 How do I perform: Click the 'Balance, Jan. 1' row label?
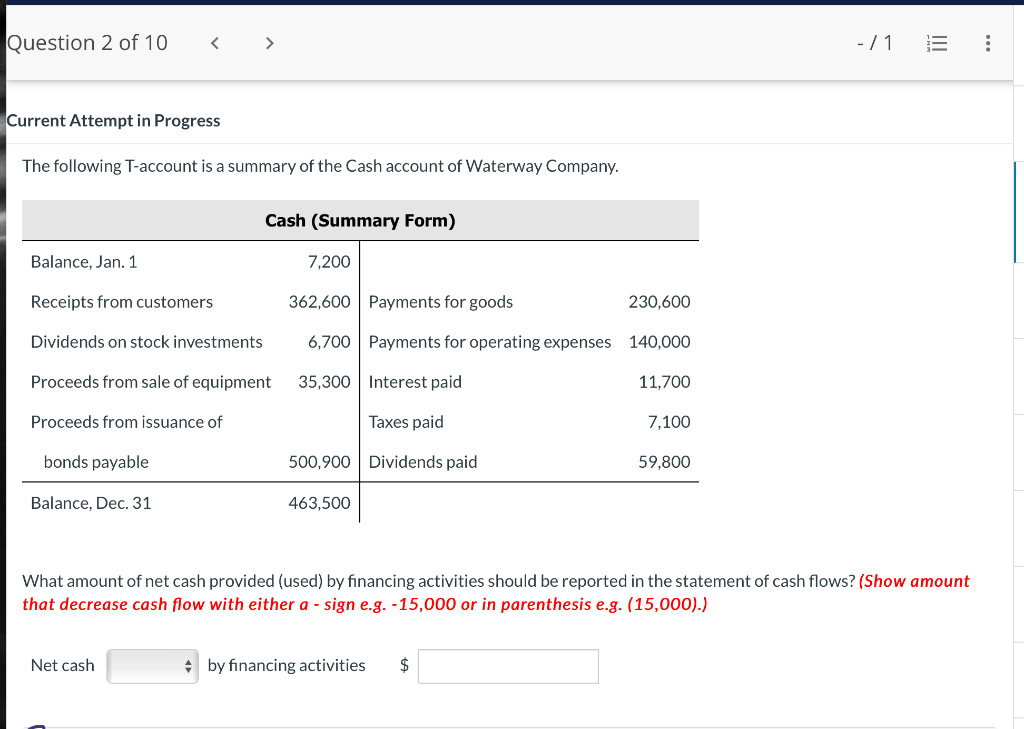click(84, 262)
